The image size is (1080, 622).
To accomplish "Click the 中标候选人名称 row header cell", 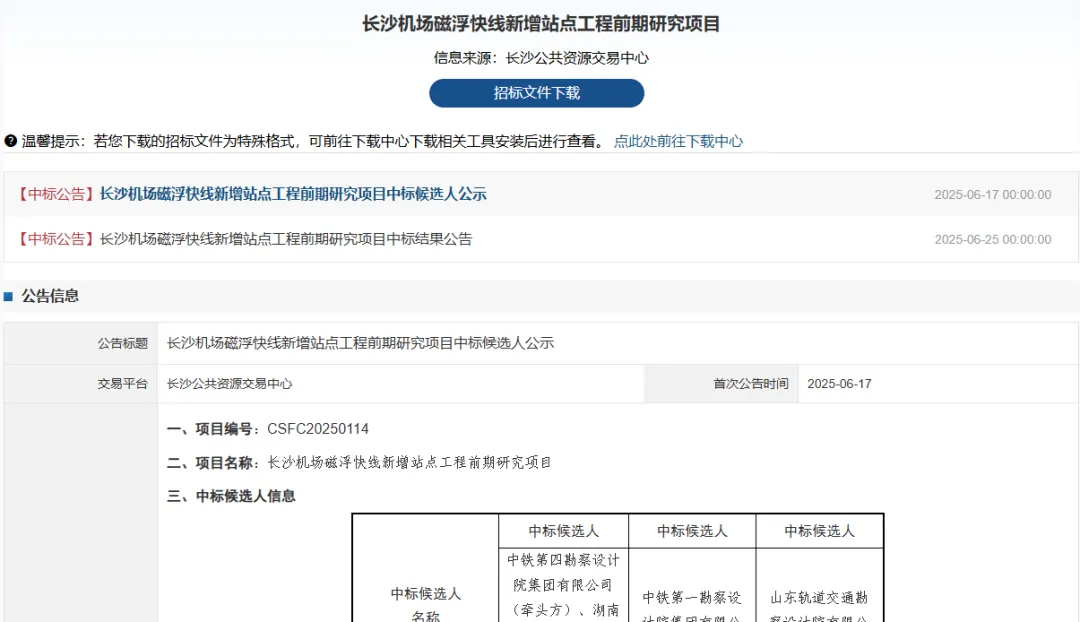I will point(426,569).
